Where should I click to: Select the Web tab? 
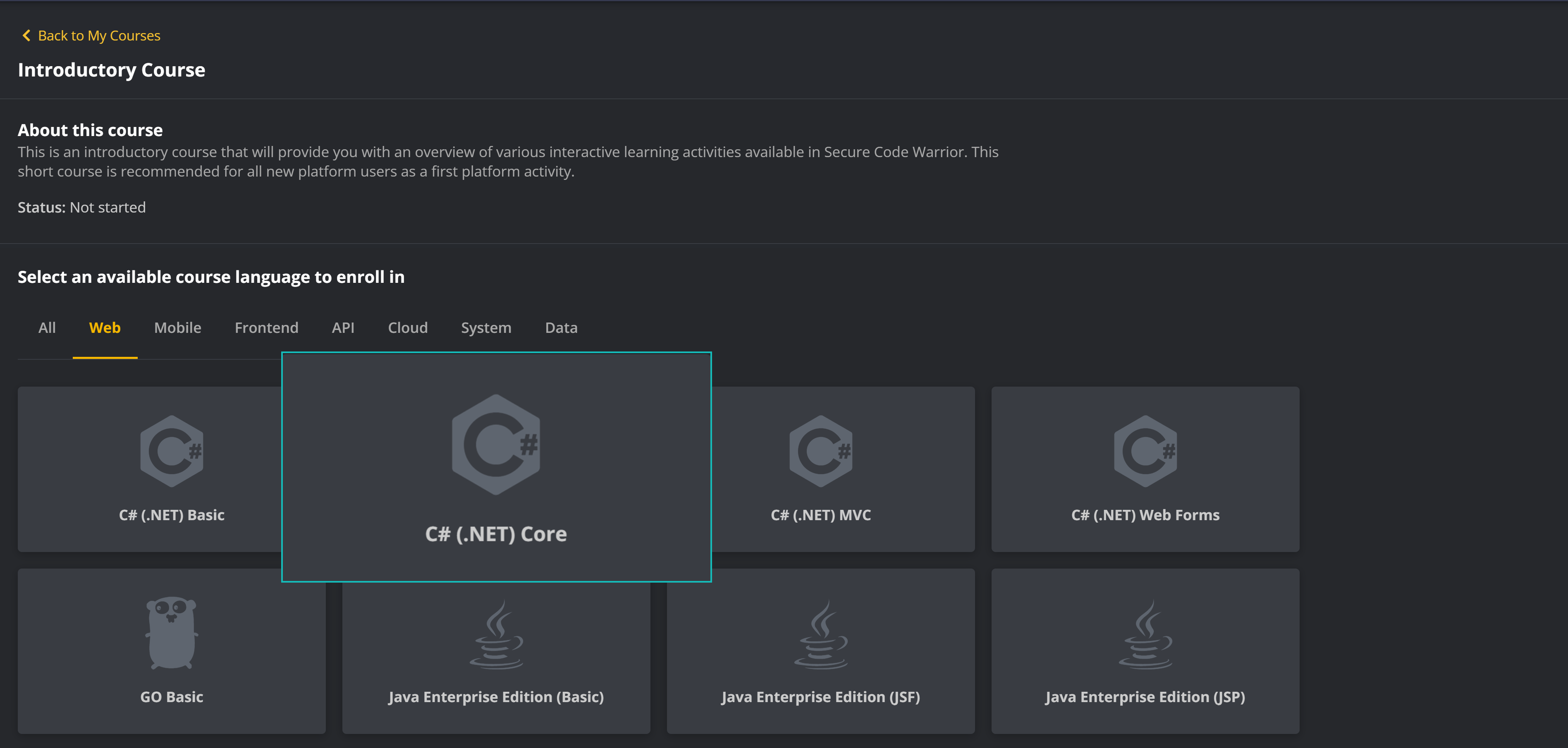pyautogui.click(x=105, y=328)
